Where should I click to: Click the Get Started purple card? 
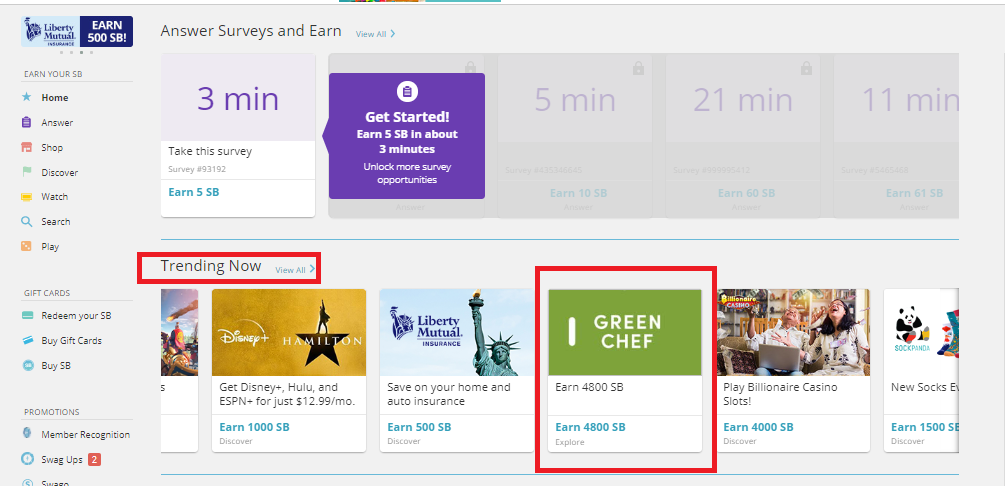coord(406,136)
